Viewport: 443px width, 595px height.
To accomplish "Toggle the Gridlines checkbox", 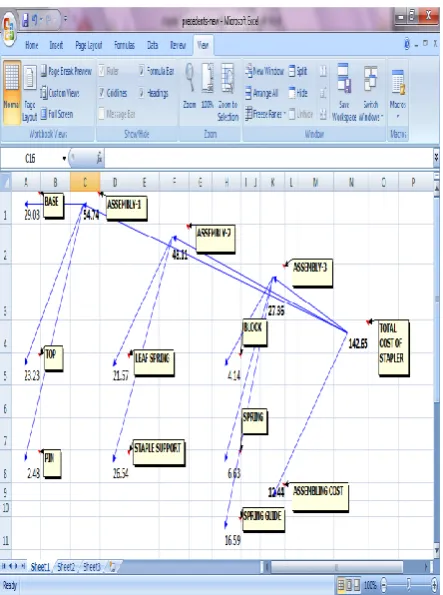I will (x=102, y=93).
